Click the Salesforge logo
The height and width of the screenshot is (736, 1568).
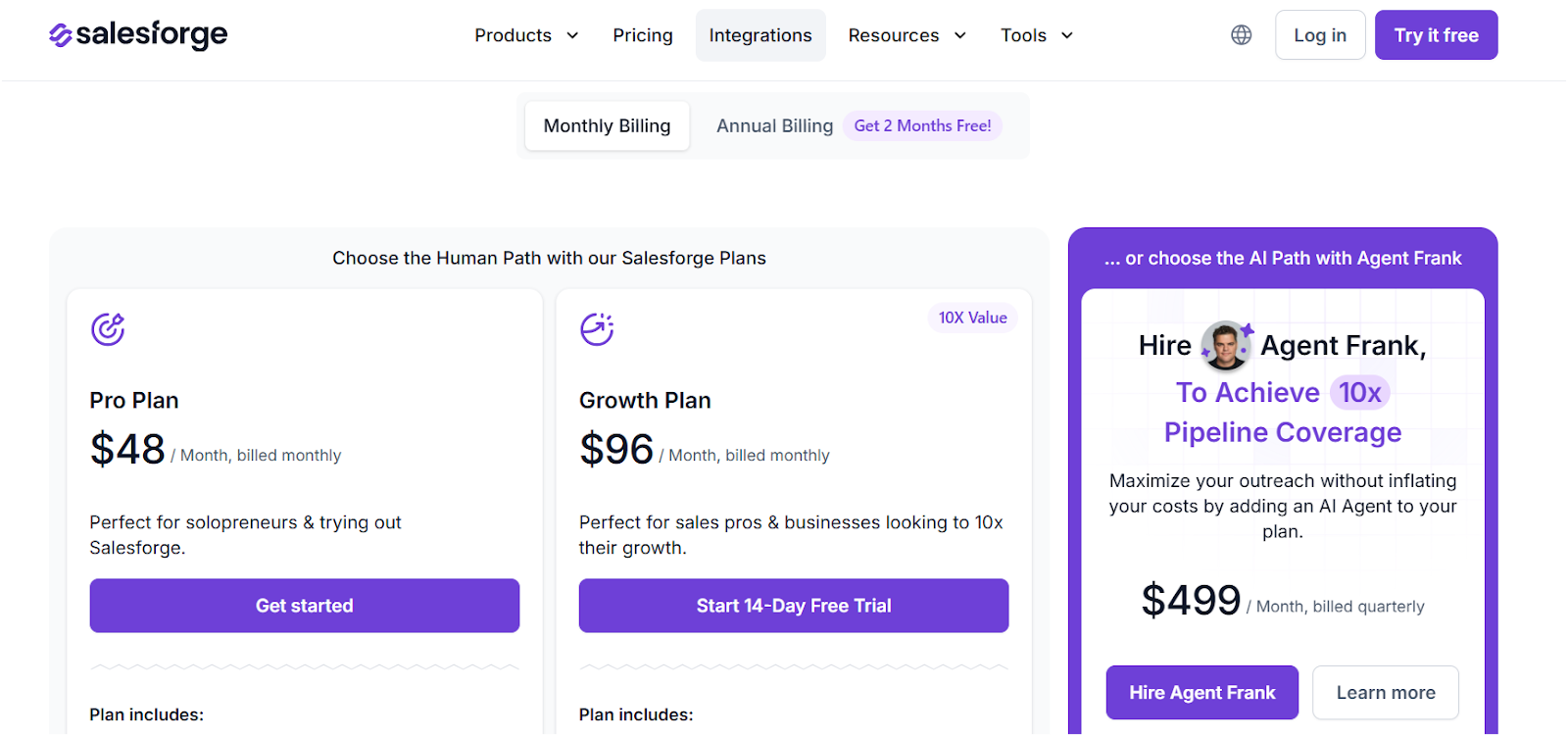coord(137,34)
